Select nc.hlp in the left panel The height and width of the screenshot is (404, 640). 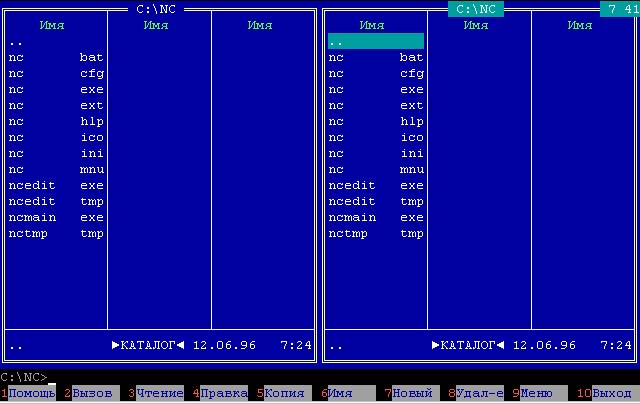pyautogui.click(x=56, y=122)
